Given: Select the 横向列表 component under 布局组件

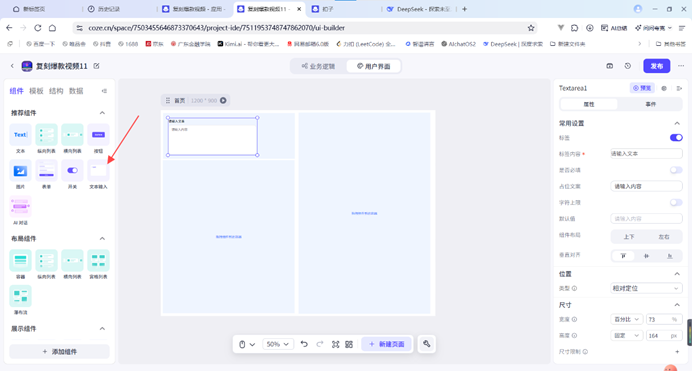Looking at the screenshot, I should 72,261.
